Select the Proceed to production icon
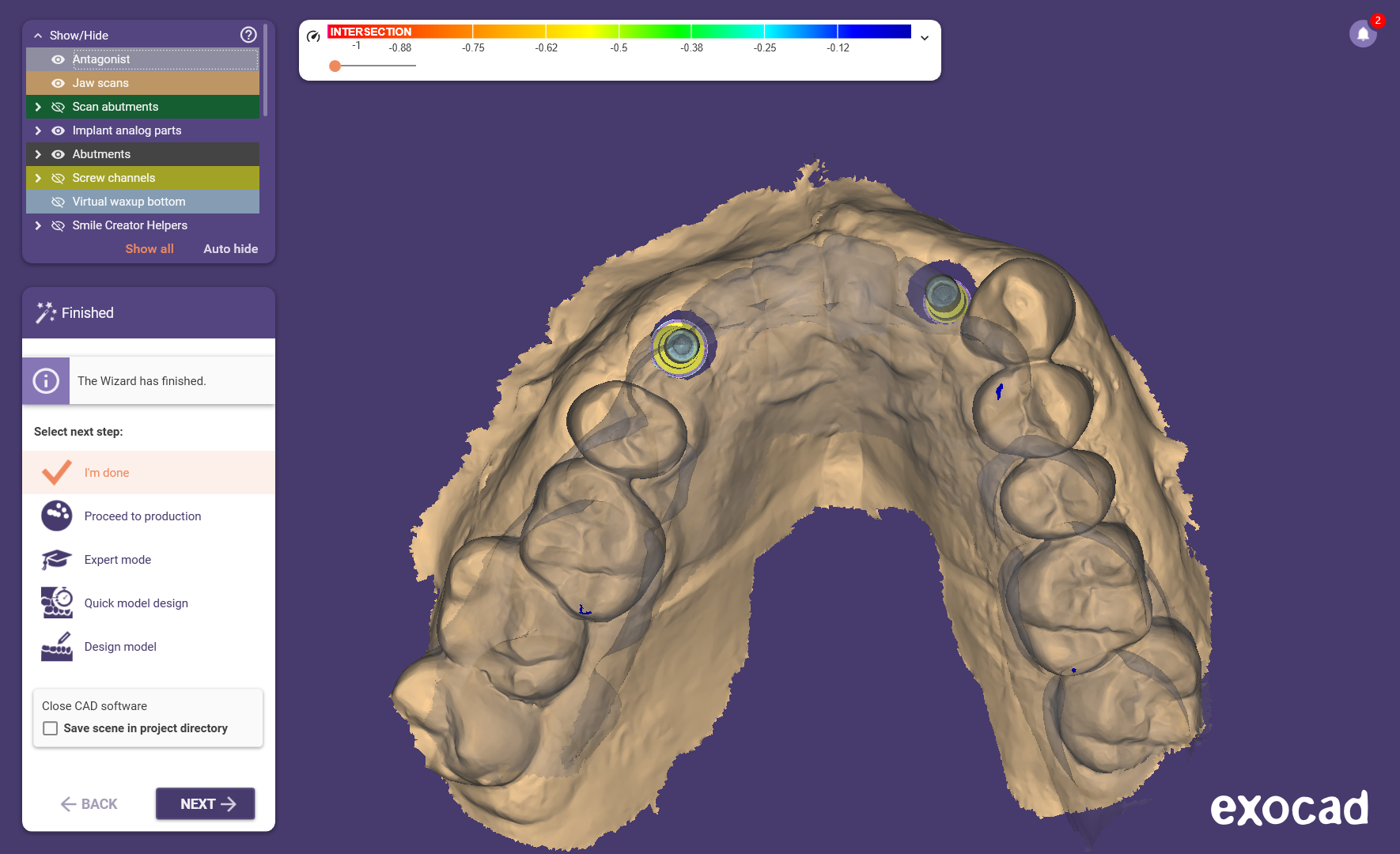 click(57, 516)
